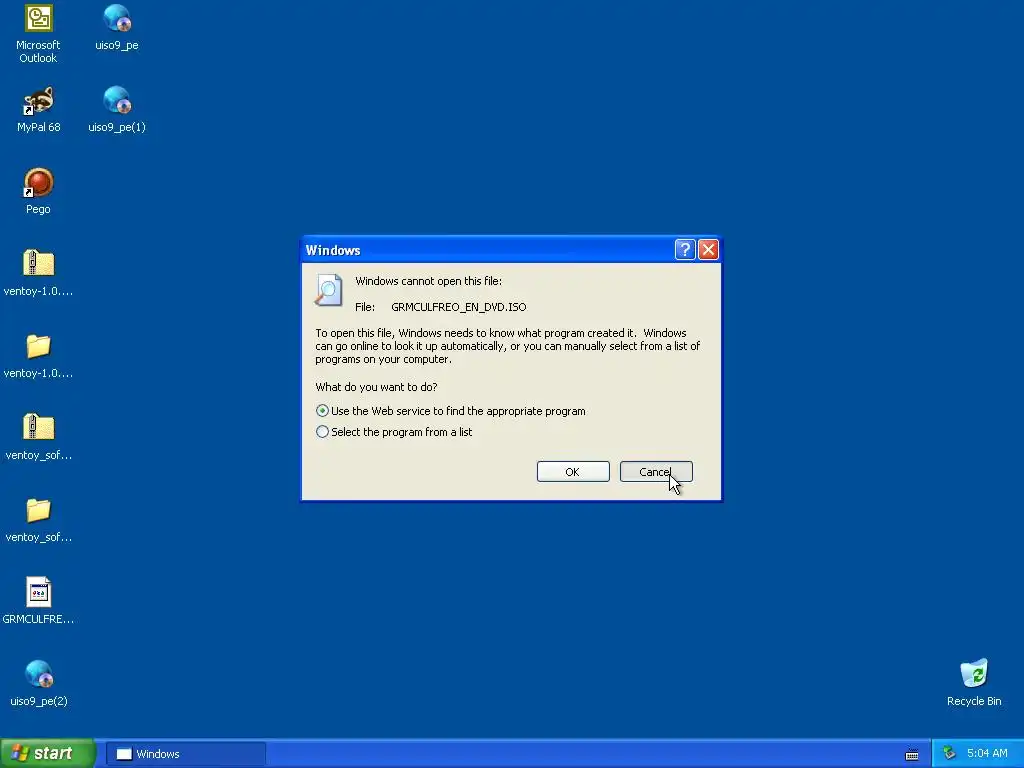Click Cancel in the Windows dialog
The height and width of the screenshot is (768, 1024).
point(656,472)
